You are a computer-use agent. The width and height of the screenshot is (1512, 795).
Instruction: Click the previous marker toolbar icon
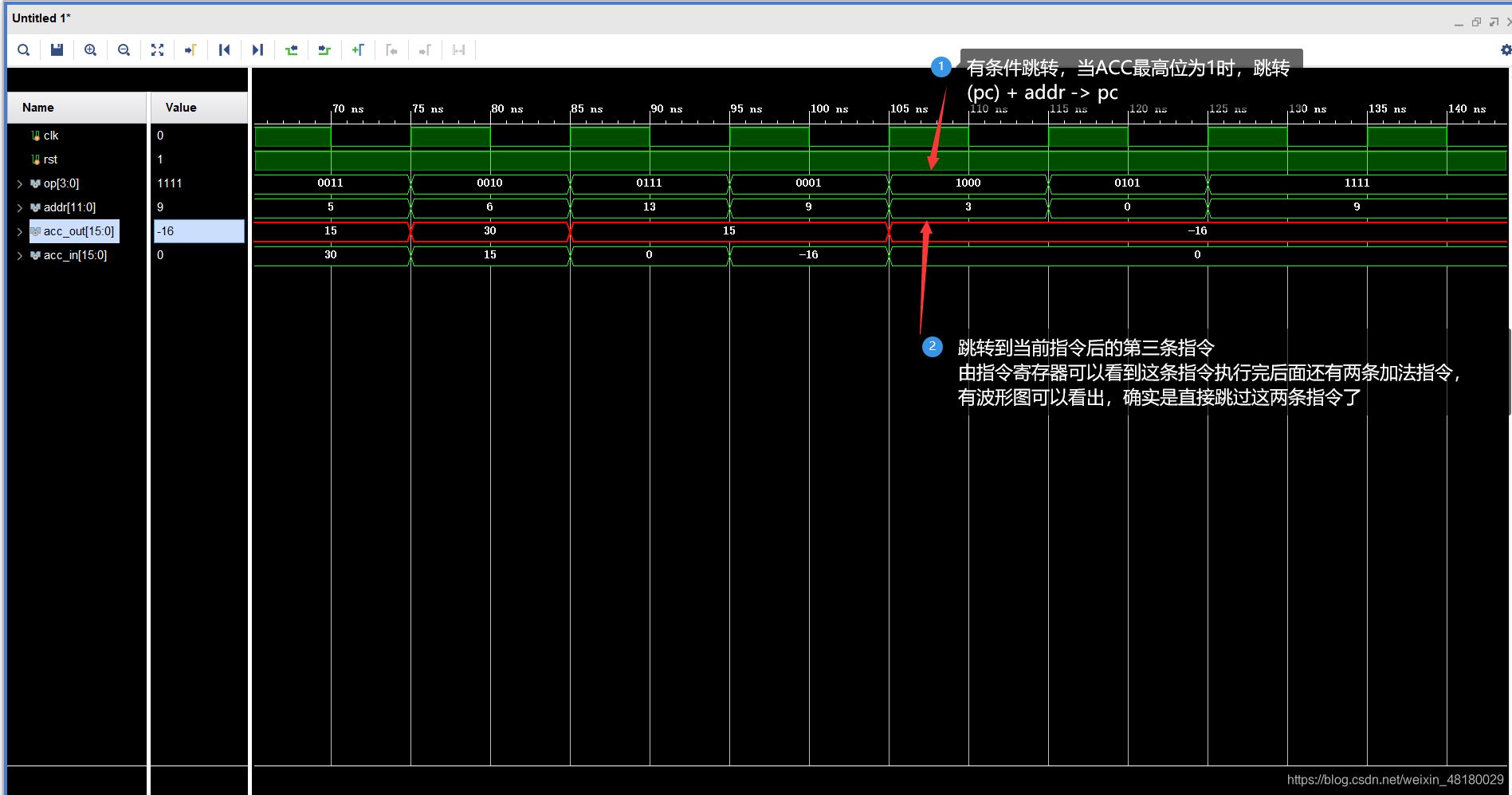click(x=391, y=50)
